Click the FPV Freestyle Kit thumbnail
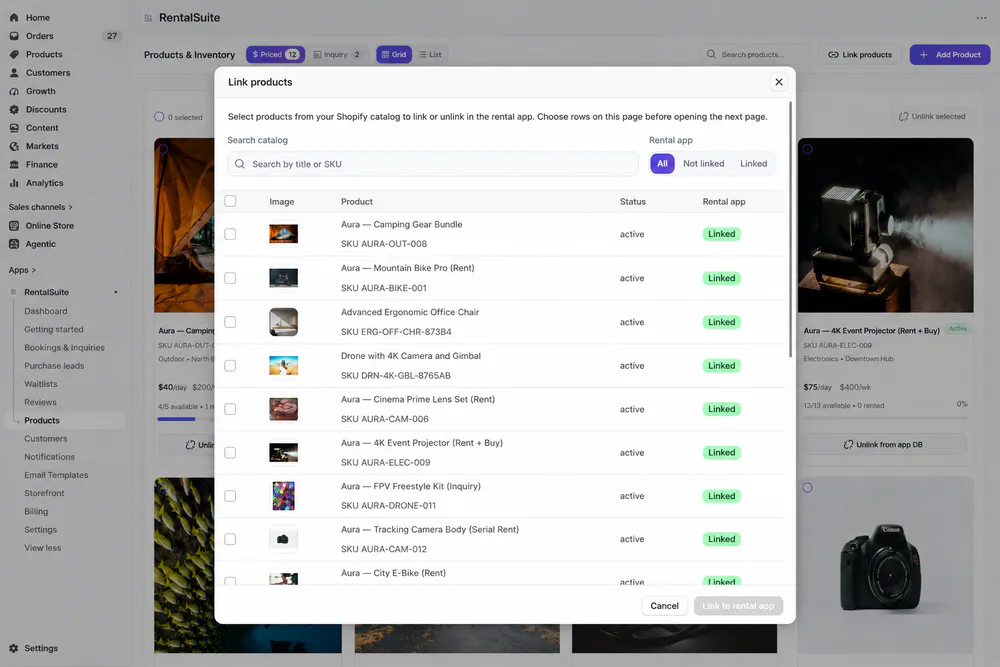Screen dimensions: 1000x667 (x=283, y=496)
